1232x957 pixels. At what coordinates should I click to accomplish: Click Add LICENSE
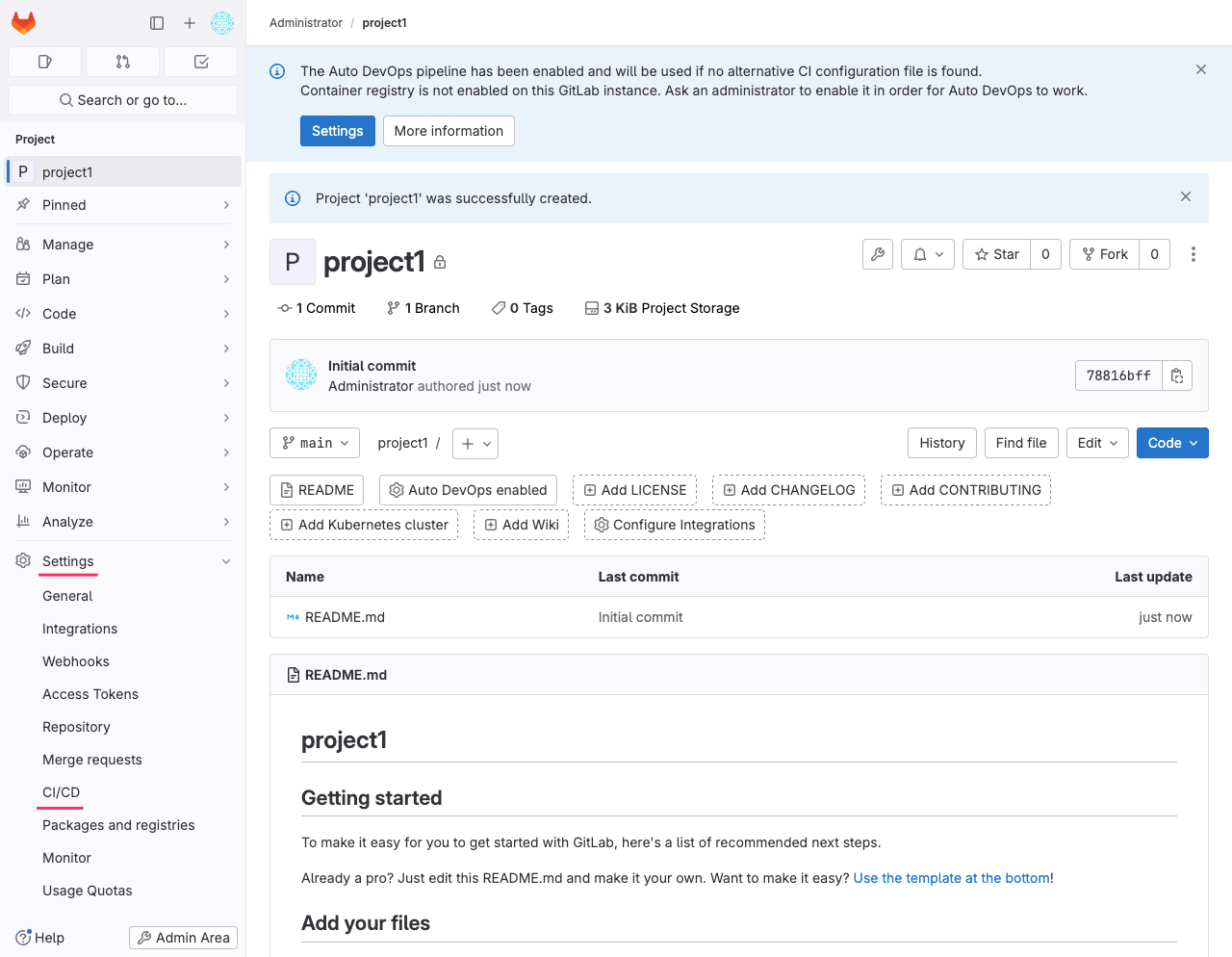635,490
